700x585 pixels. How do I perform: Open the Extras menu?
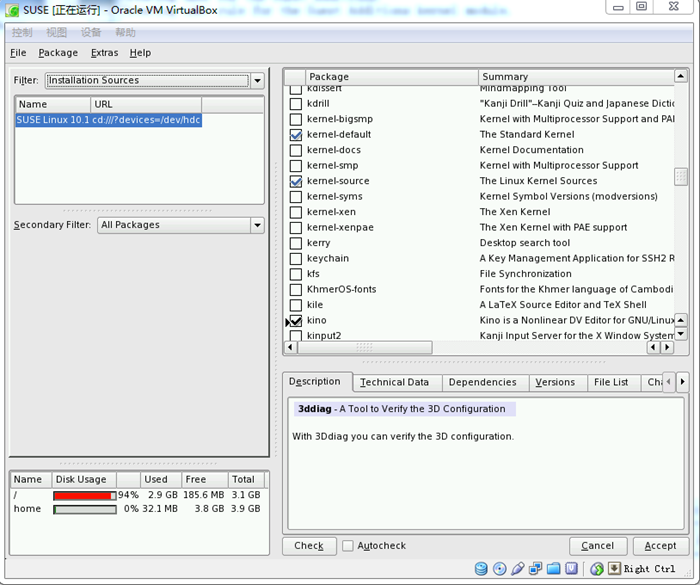point(104,53)
